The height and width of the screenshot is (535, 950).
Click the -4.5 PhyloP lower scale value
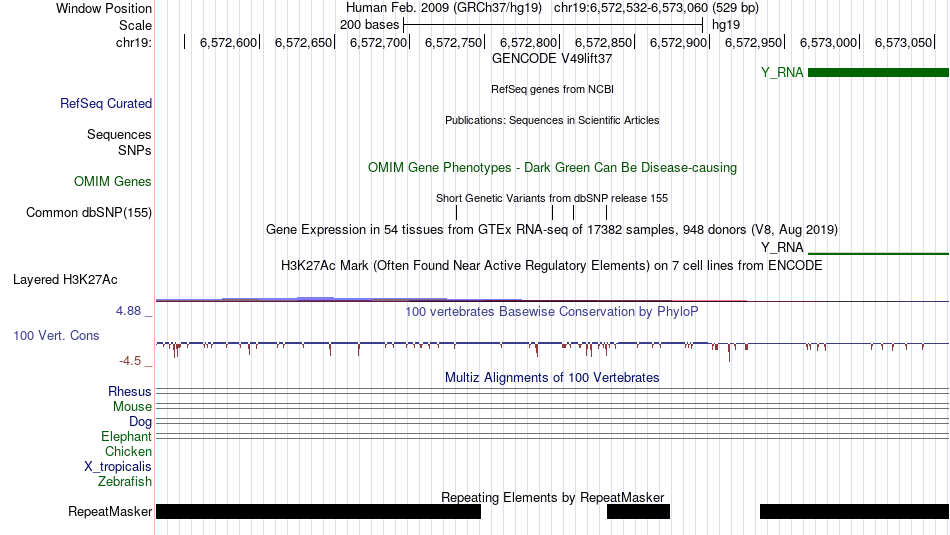pos(130,361)
